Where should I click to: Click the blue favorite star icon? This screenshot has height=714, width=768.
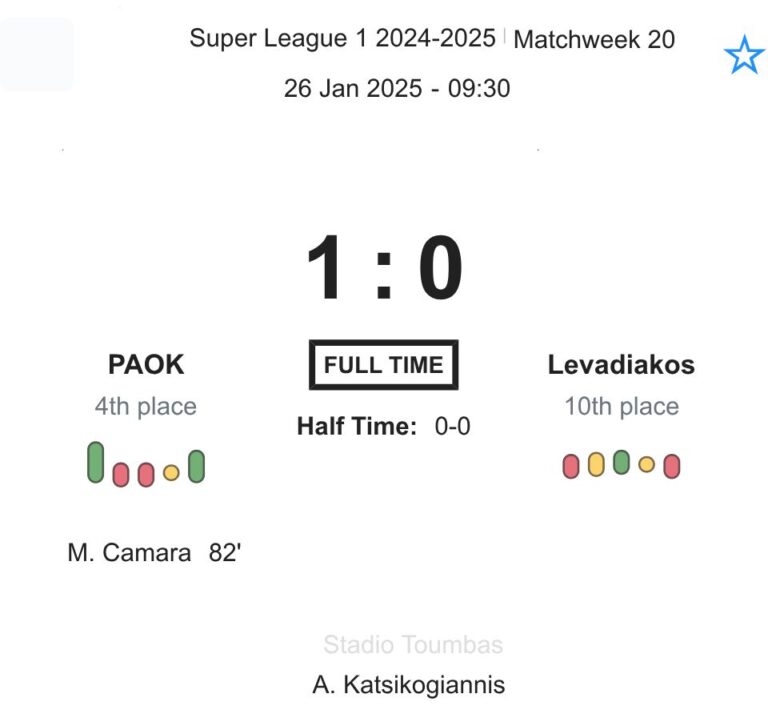click(743, 56)
